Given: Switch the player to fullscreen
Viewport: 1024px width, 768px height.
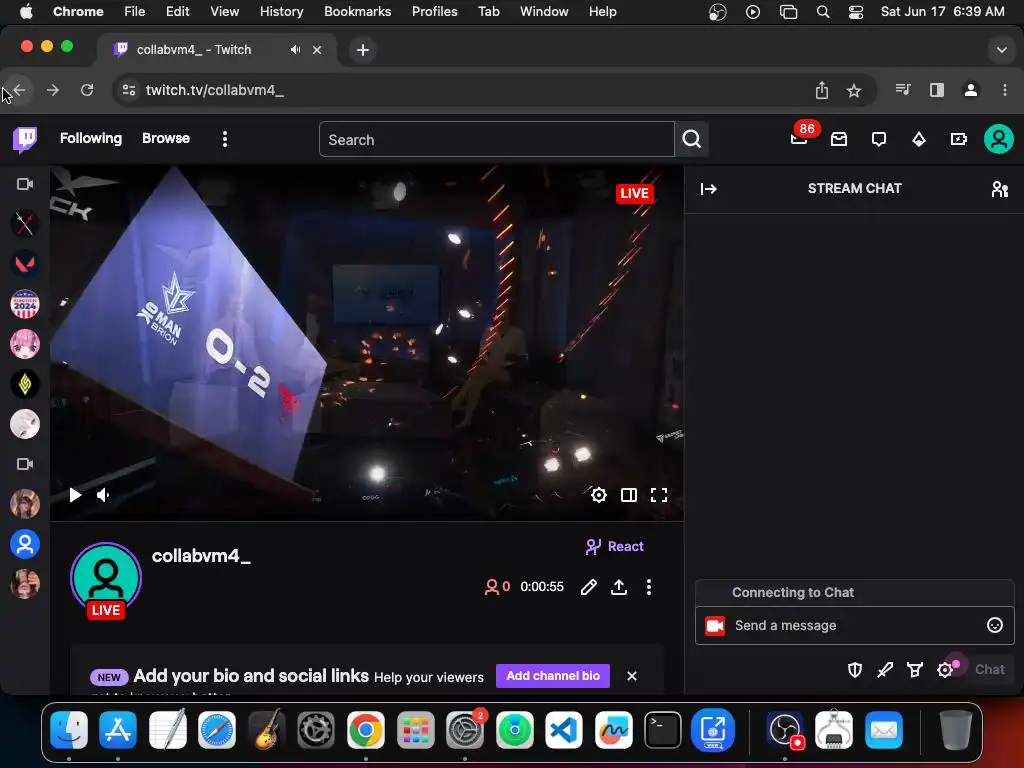Looking at the screenshot, I should pyautogui.click(x=659, y=495).
